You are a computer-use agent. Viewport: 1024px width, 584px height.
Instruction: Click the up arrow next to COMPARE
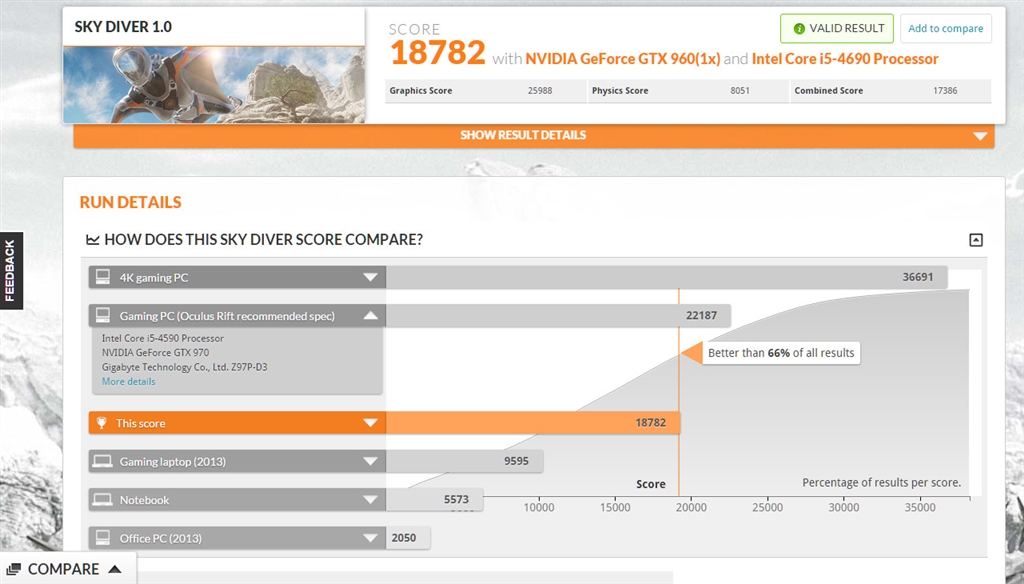(x=114, y=569)
